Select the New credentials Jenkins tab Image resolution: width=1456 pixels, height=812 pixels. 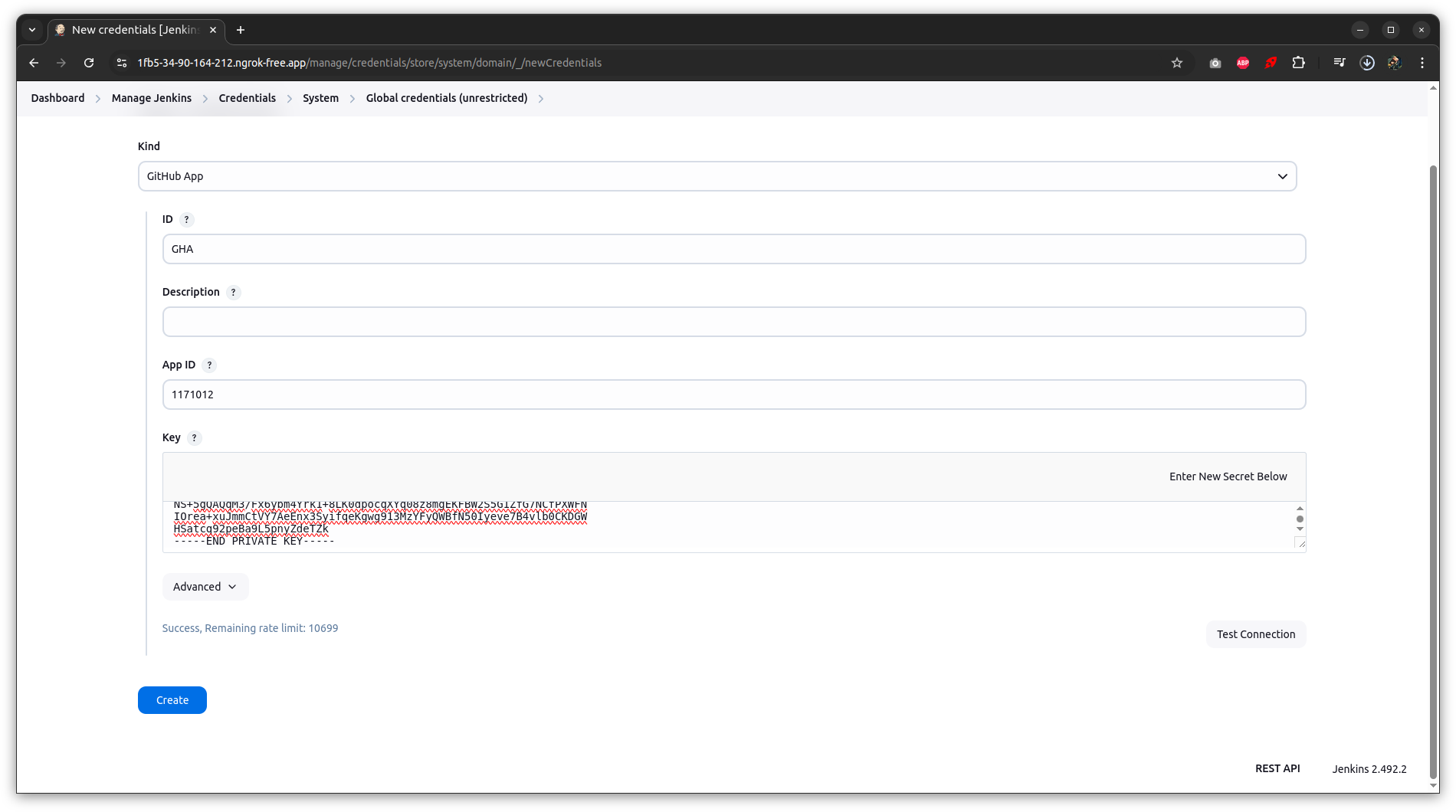tap(136, 30)
